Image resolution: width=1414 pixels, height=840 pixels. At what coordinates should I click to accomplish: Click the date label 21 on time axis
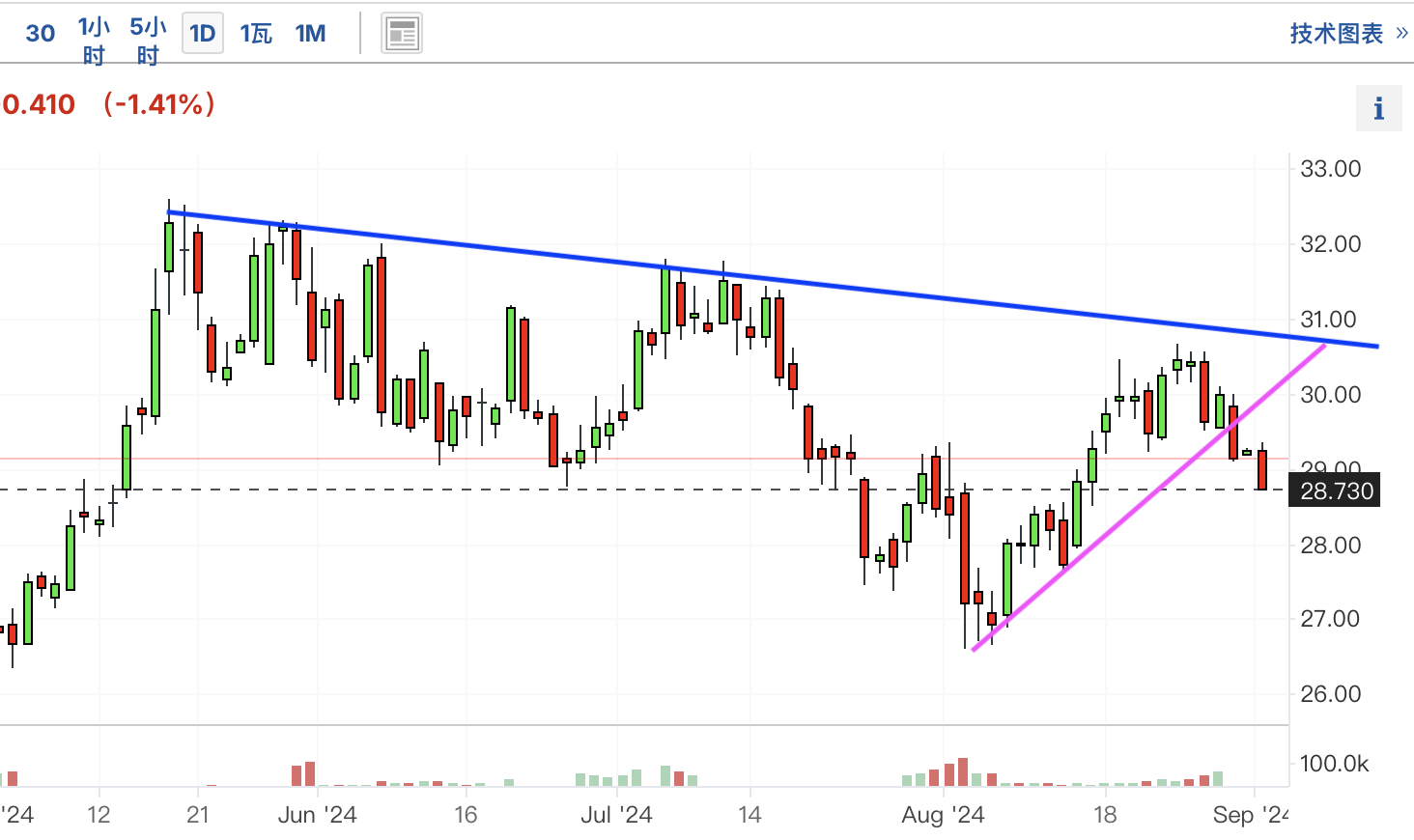198,815
